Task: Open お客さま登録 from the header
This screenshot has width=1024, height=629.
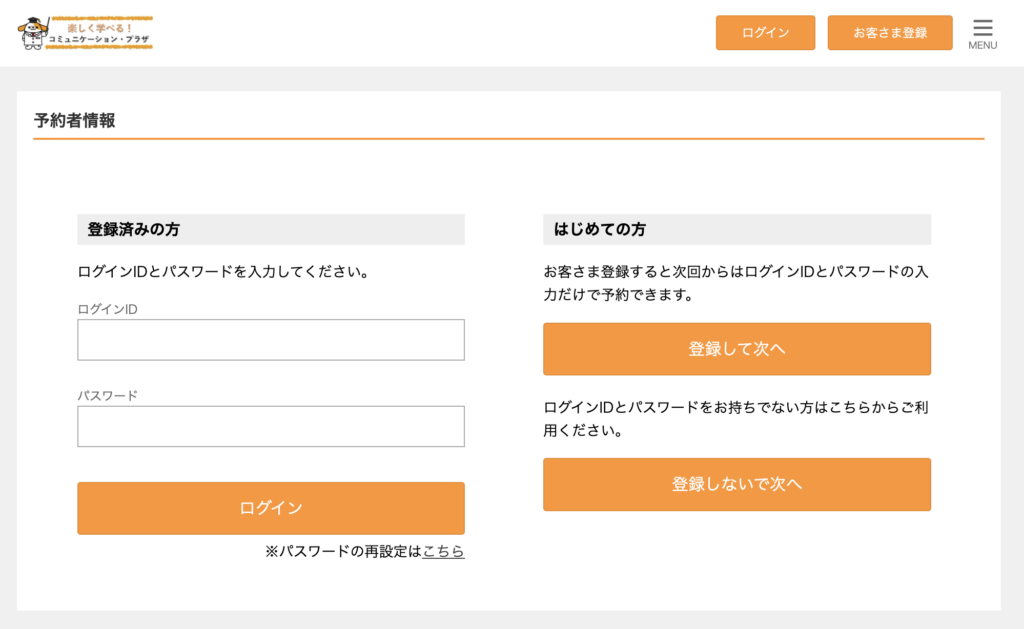Action: pos(889,33)
